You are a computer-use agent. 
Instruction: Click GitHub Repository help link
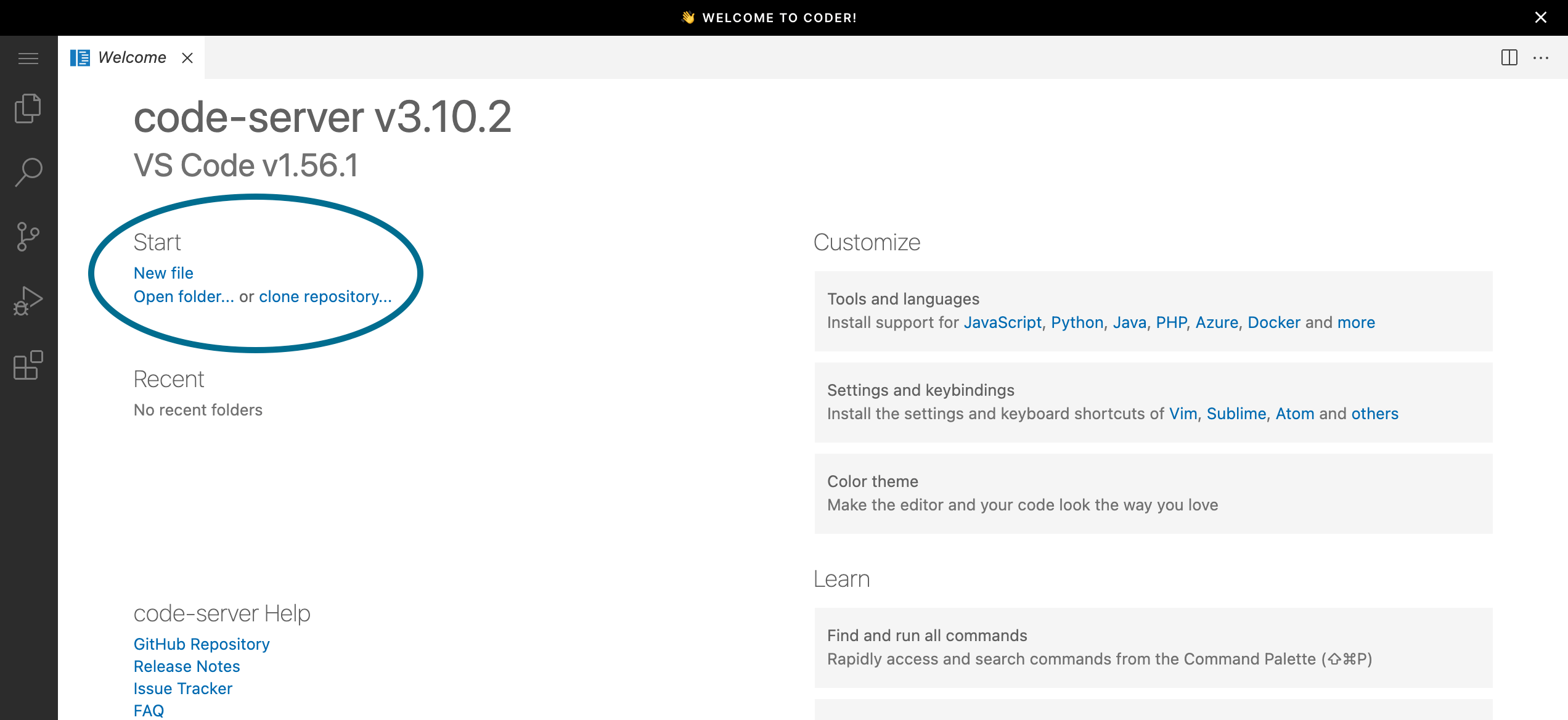202,643
